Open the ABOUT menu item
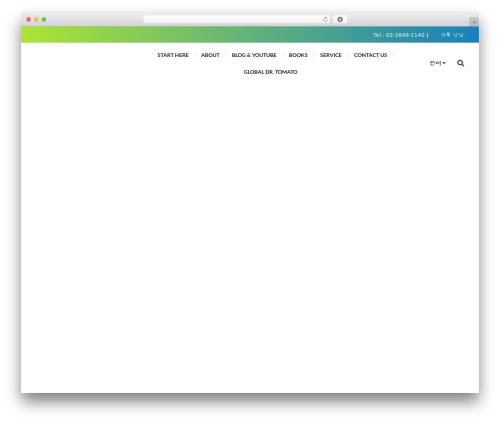Viewport: 500px width, 423px height. tap(210, 55)
